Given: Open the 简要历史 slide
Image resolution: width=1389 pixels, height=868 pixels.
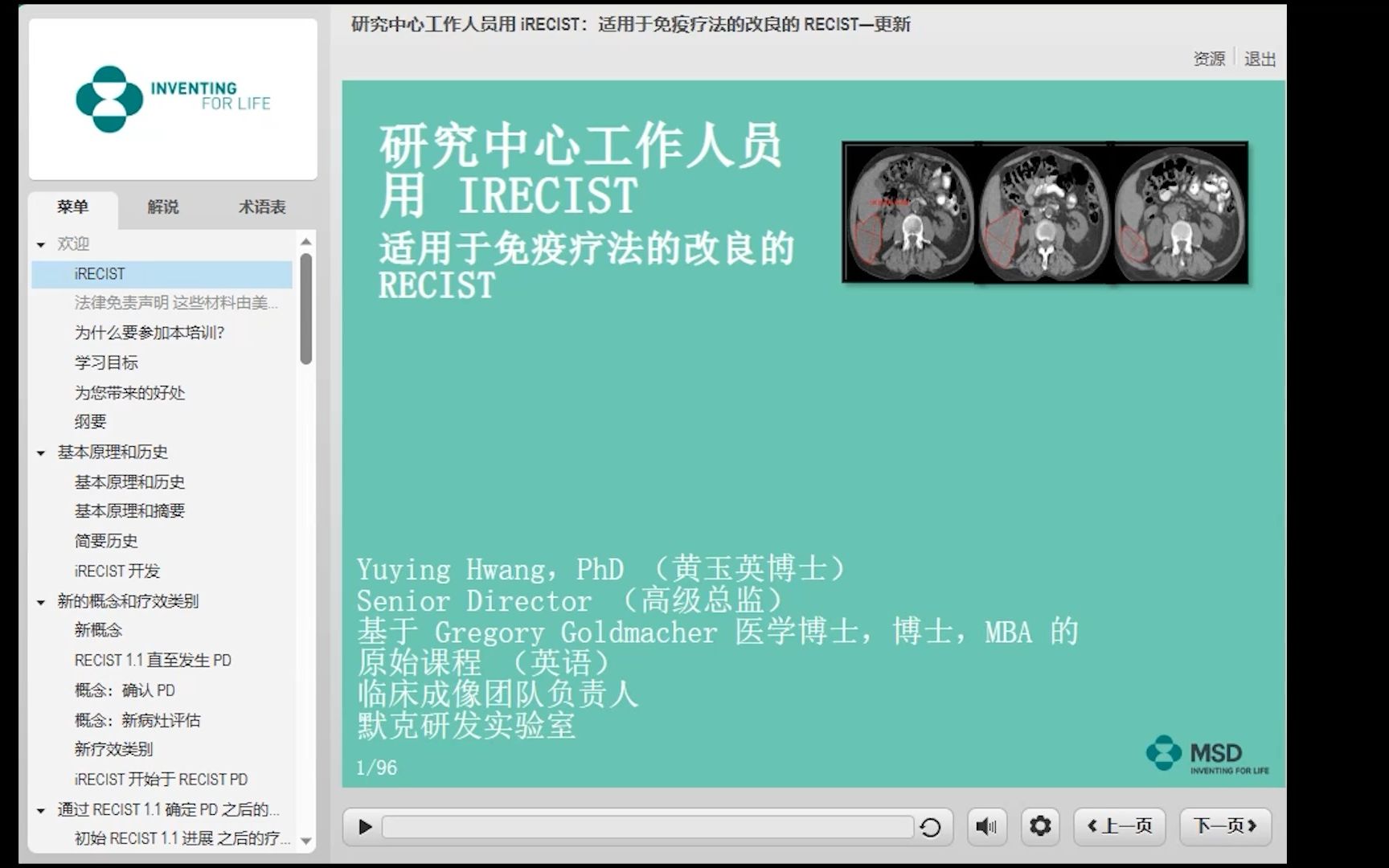Looking at the screenshot, I should [106, 541].
